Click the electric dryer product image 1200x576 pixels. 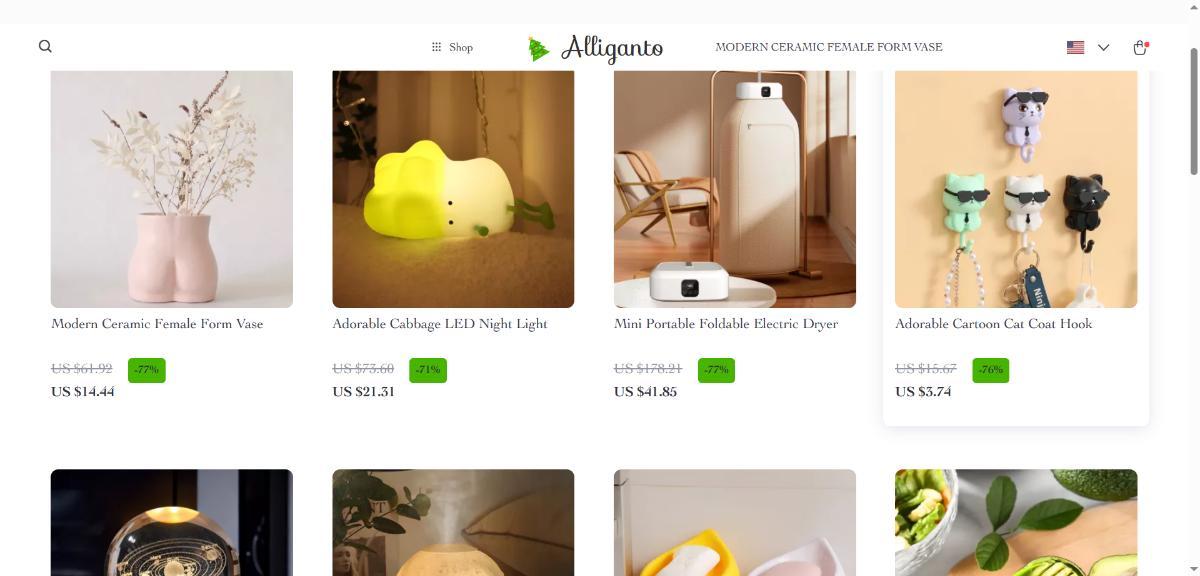pos(735,189)
